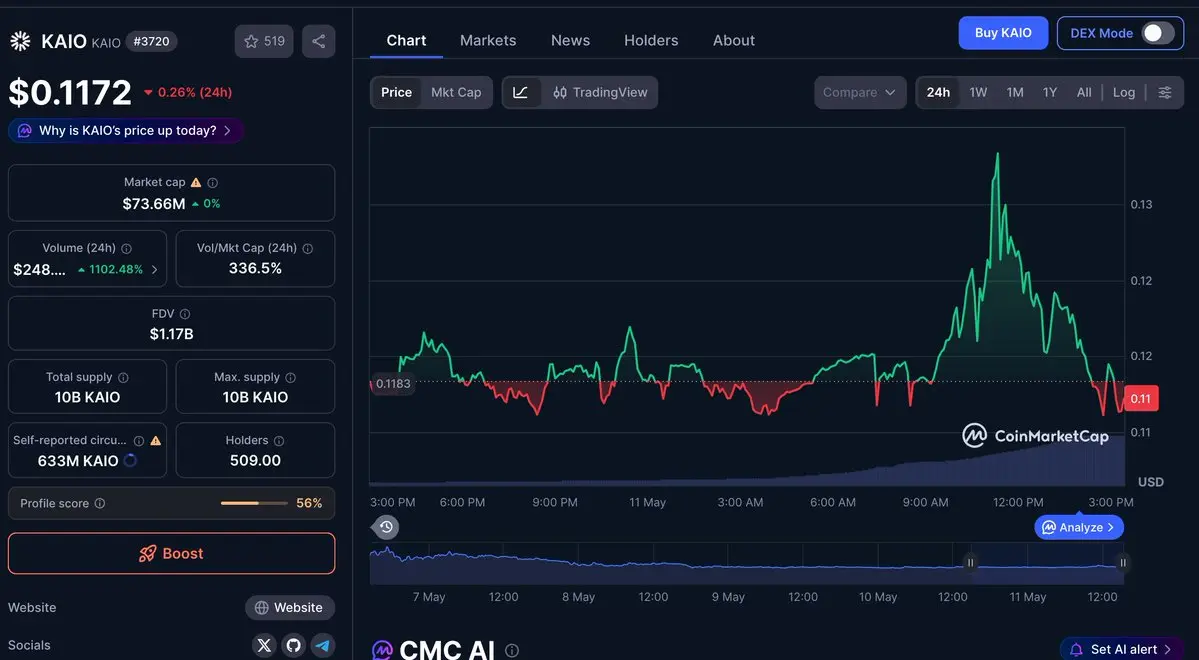Image resolution: width=1199 pixels, height=660 pixels.
Task: Open the Chart tab
Action: (406, 41)
